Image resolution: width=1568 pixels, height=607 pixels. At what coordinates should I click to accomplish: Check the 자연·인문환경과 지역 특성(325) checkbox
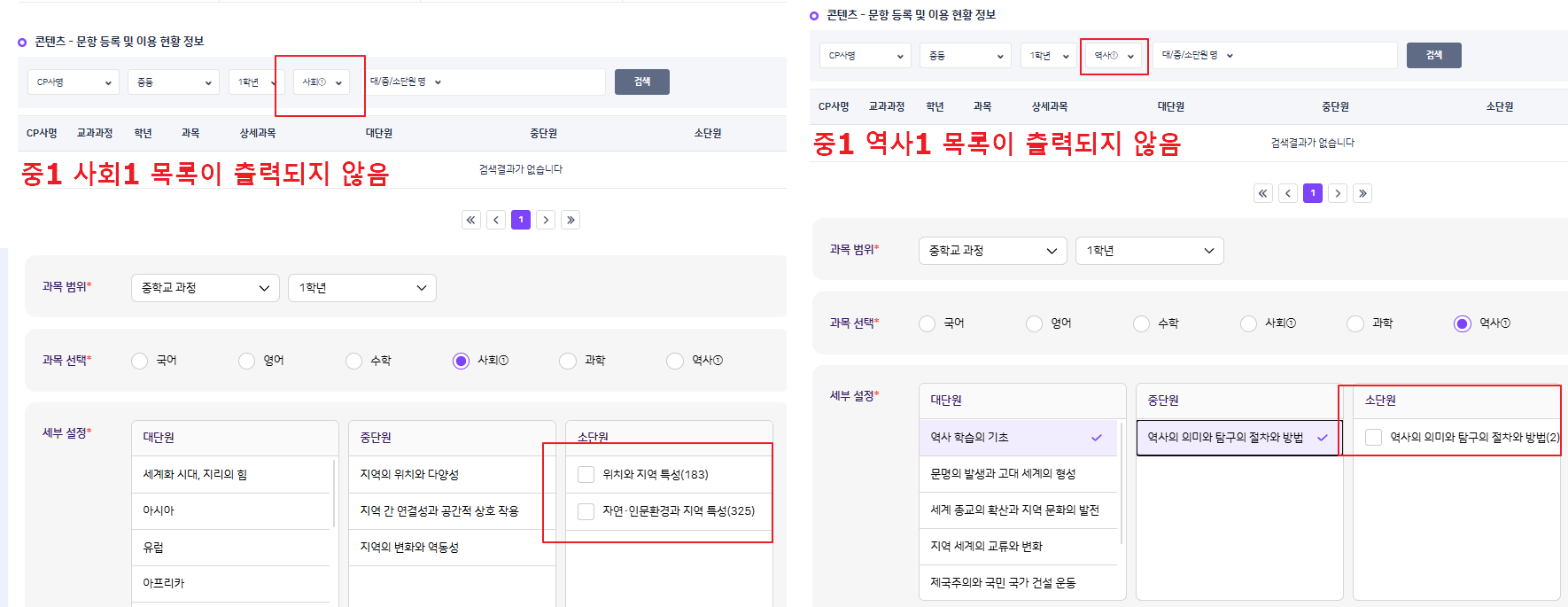[x=586, y=511]
